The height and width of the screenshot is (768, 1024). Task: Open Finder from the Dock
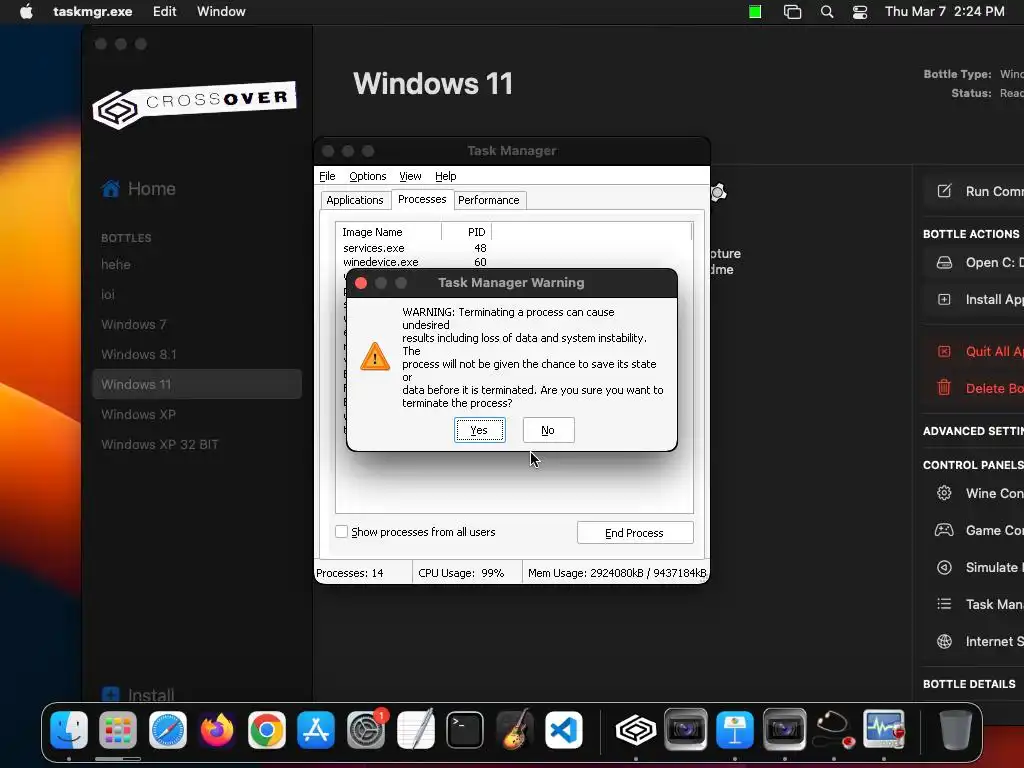[69, 729]
